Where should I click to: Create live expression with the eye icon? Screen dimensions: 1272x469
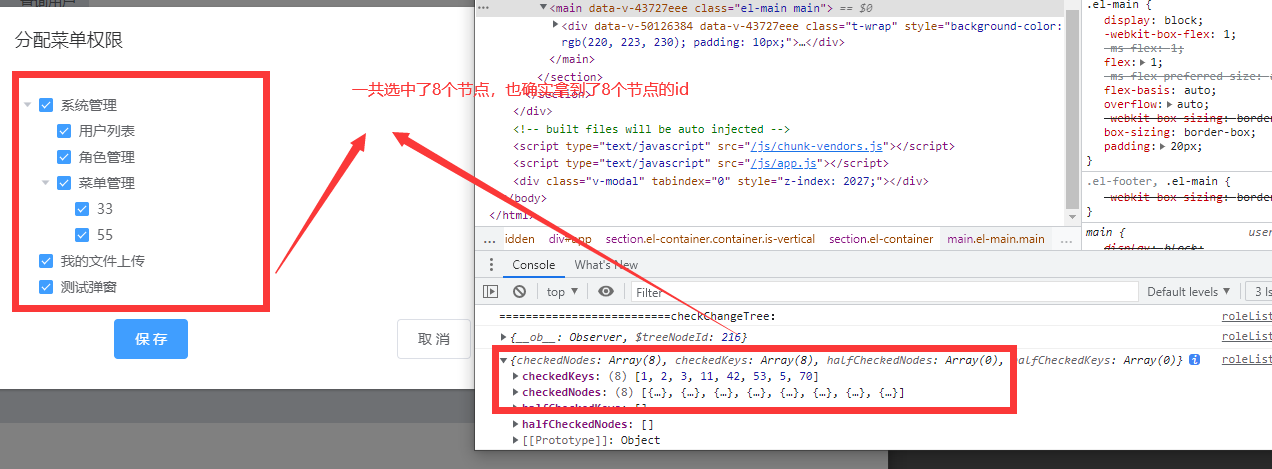click(x=606, y=292)
